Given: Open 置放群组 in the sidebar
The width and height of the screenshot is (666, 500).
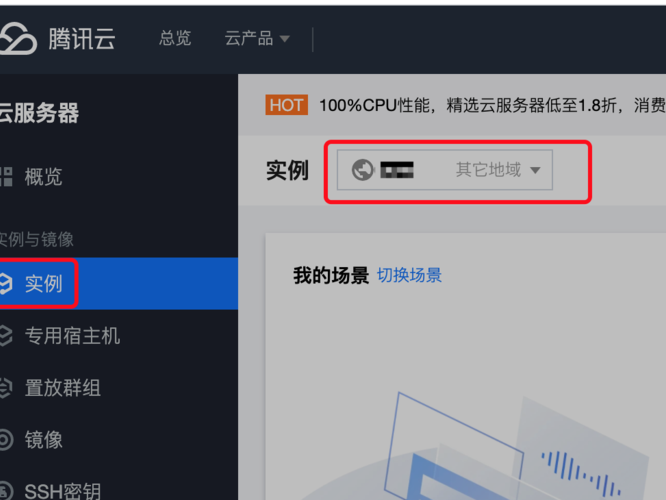Looking at the screenshot, I should click(62, 388).
